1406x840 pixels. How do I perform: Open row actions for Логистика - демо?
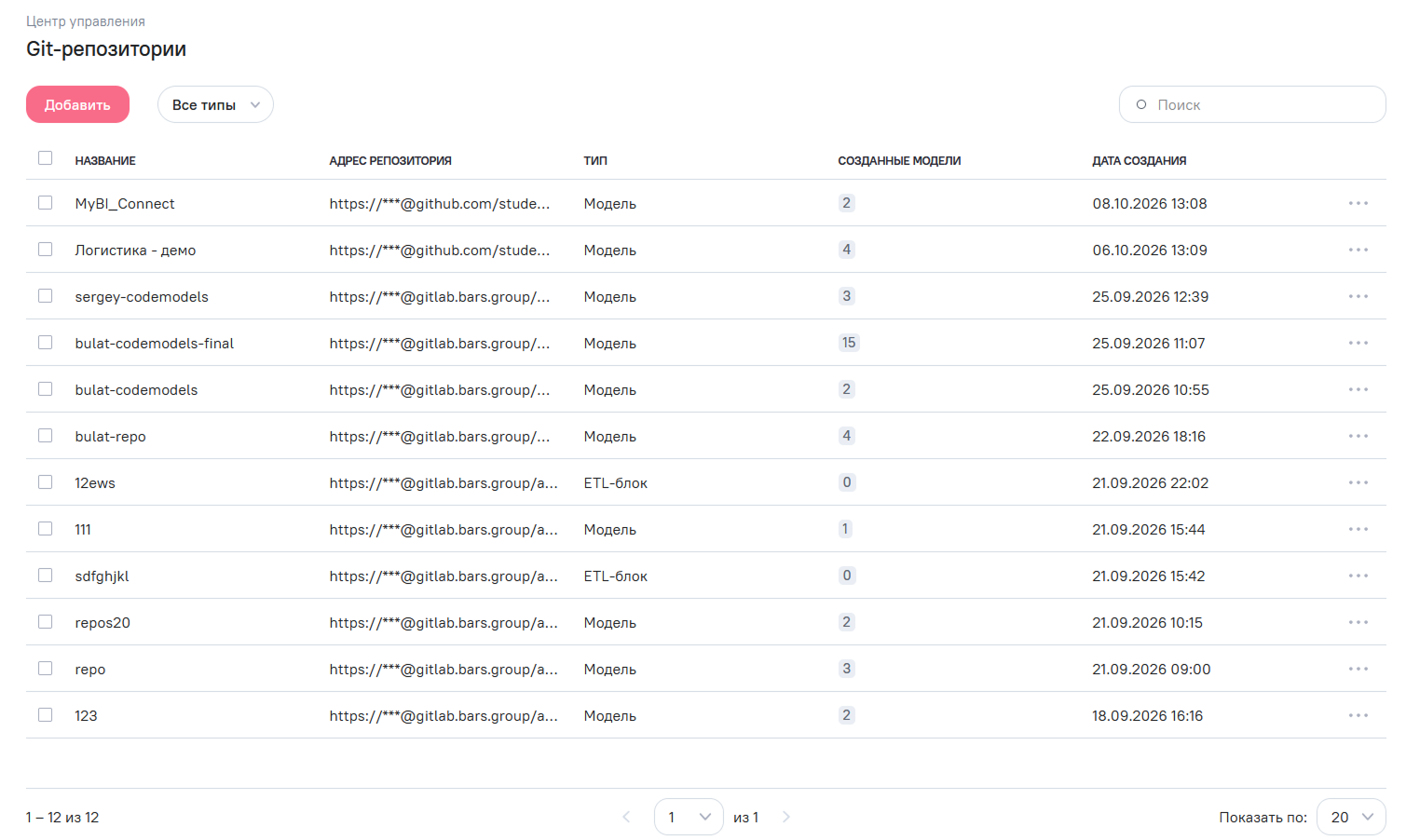(x=1358, y=250)
